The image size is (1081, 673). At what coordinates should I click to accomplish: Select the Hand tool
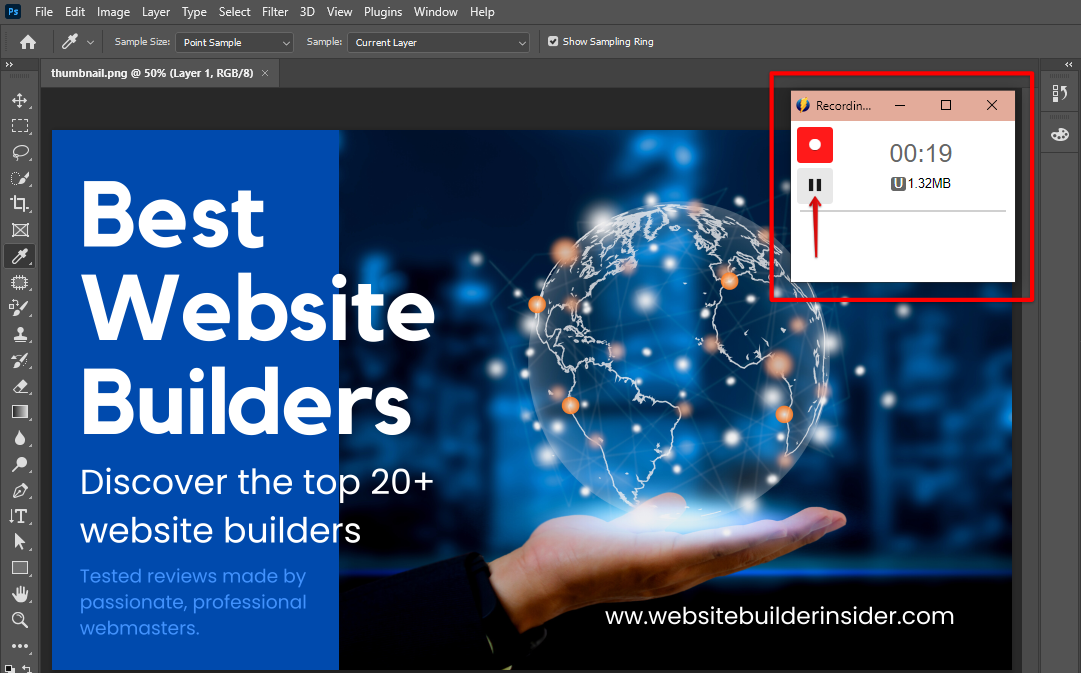[x=20, y=594]
